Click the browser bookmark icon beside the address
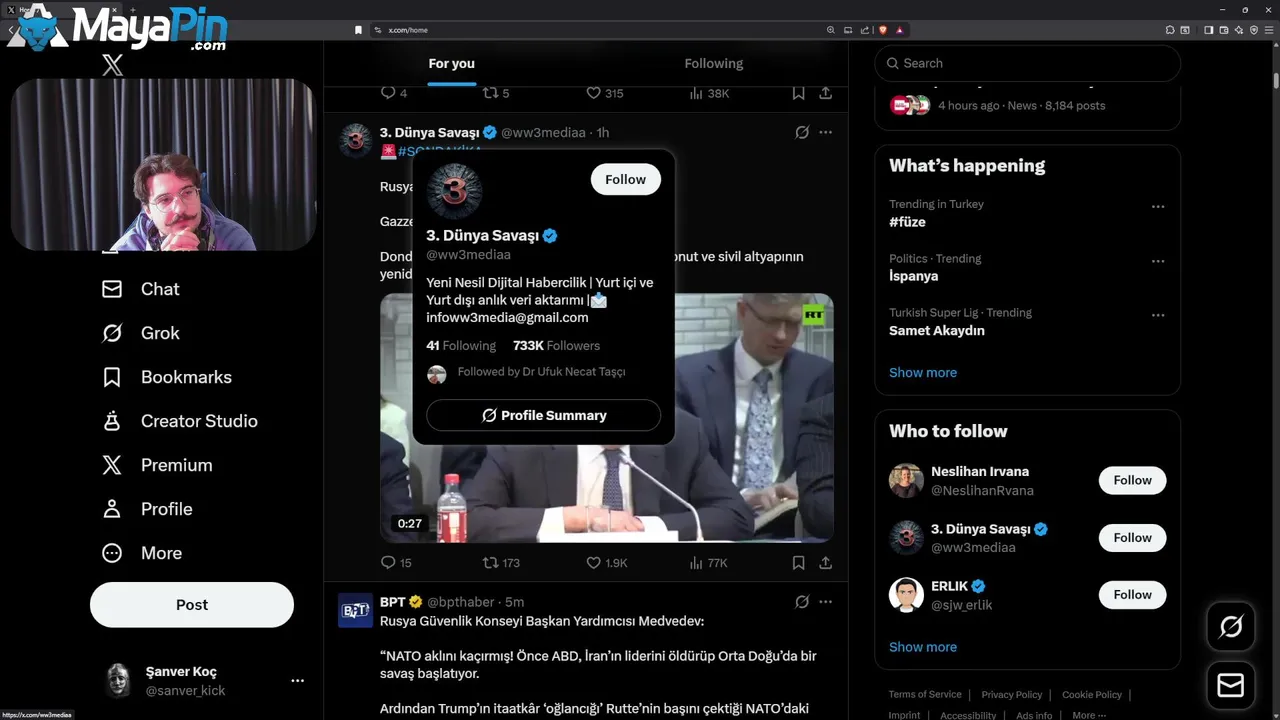 coord(358,30)
